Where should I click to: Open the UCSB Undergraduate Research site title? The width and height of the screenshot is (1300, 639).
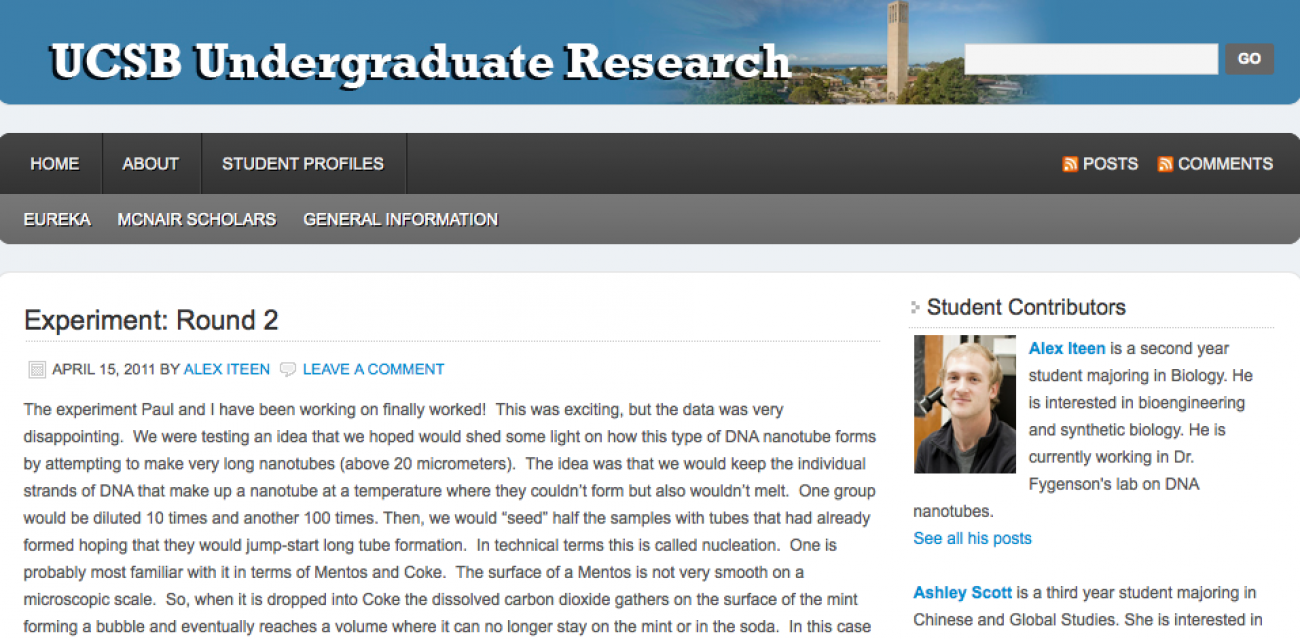[420, 62]
